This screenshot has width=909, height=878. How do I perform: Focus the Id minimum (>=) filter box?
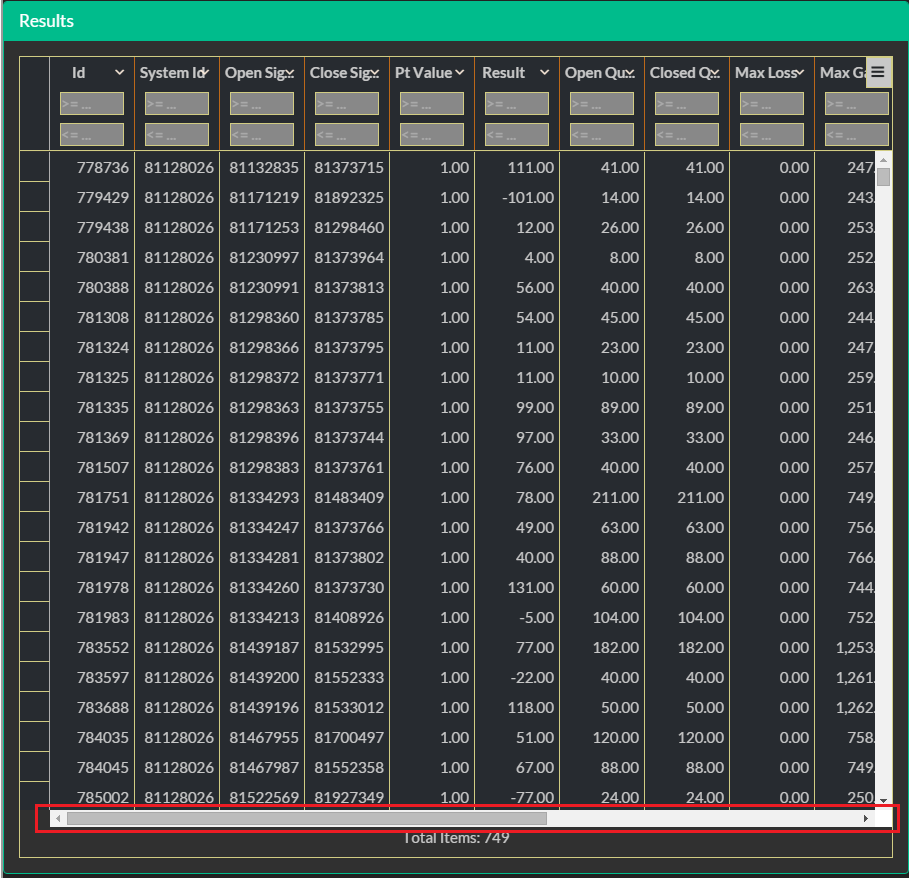(92, 104)
